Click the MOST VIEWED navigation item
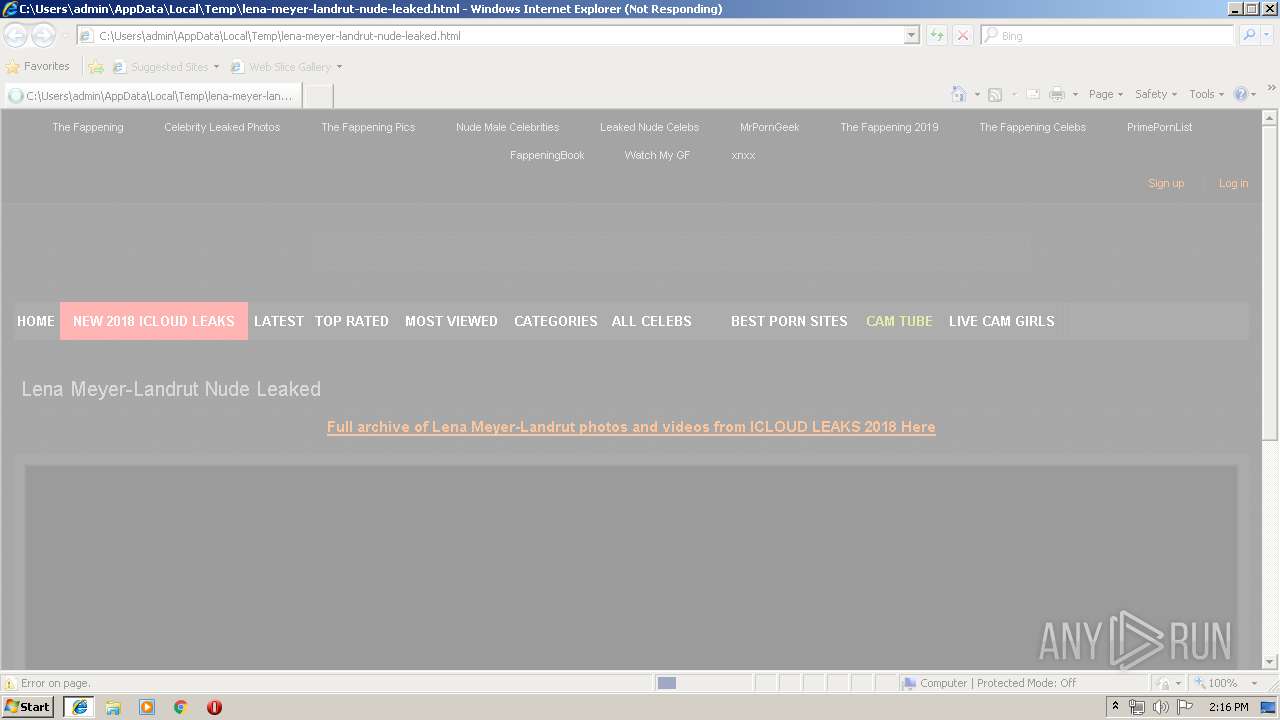The width and height of the screenshot is (1280, 720). [x=451, y=321]
